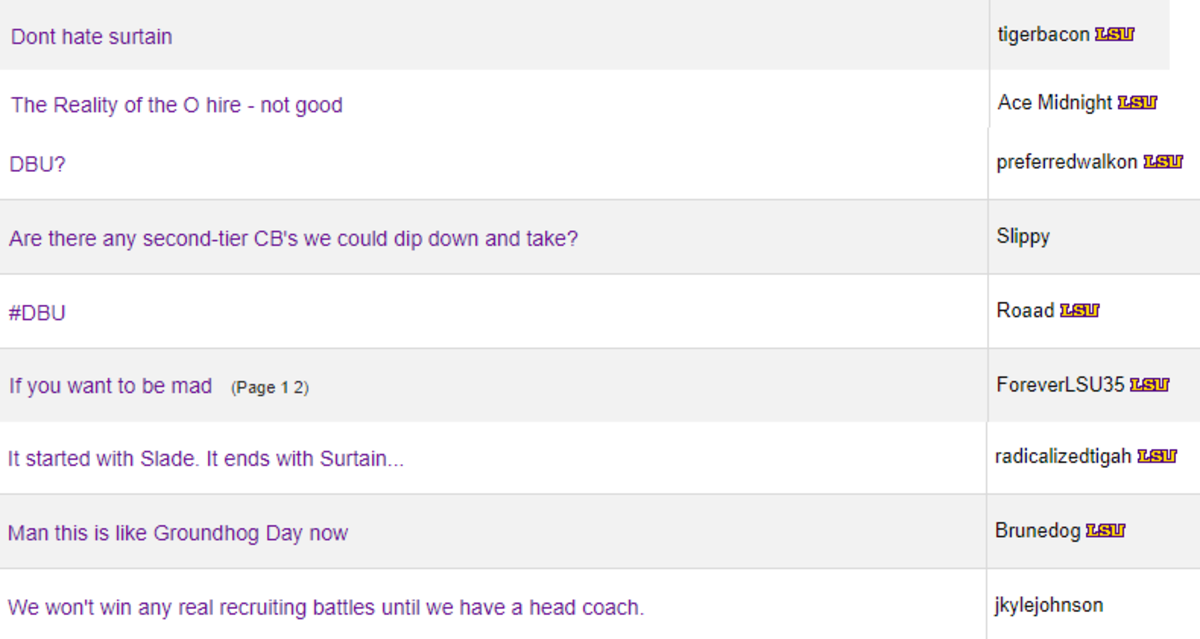Open the '#DBU' thread
This screenshot has height=639, width=1200.
tap(37, 313)
